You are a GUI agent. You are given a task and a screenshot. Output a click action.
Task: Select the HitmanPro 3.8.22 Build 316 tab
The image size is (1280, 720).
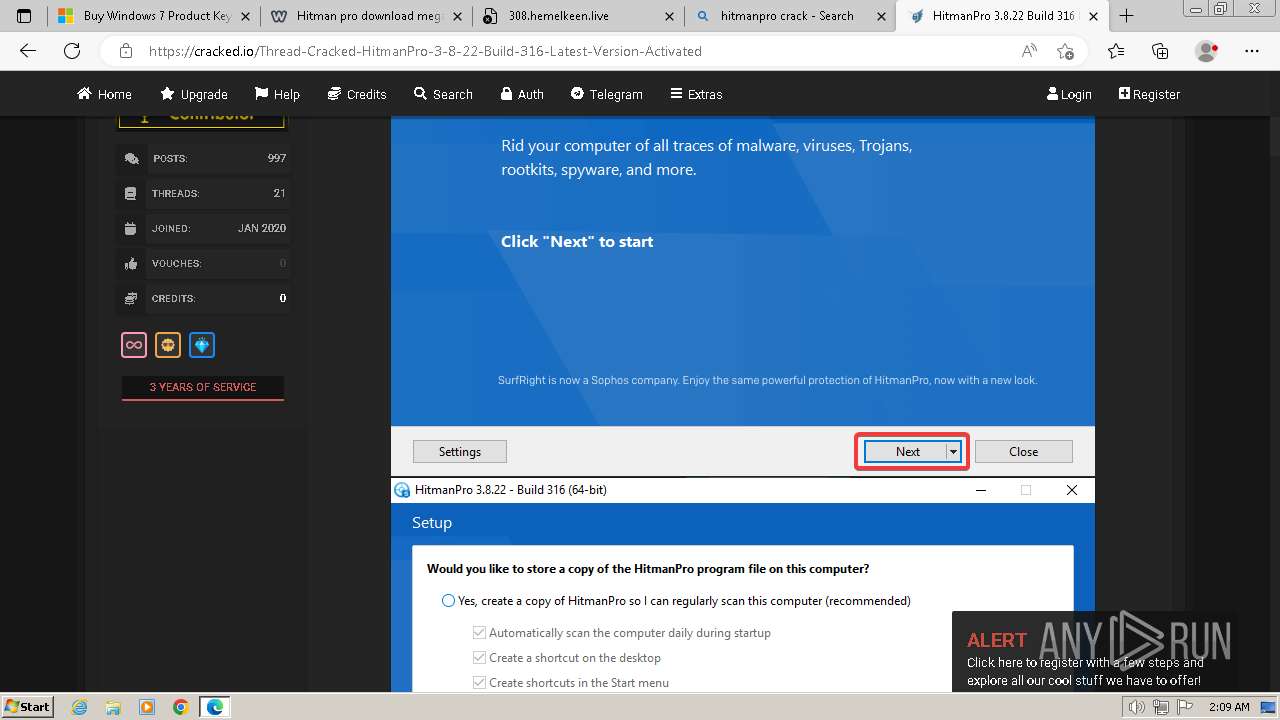1003,16
